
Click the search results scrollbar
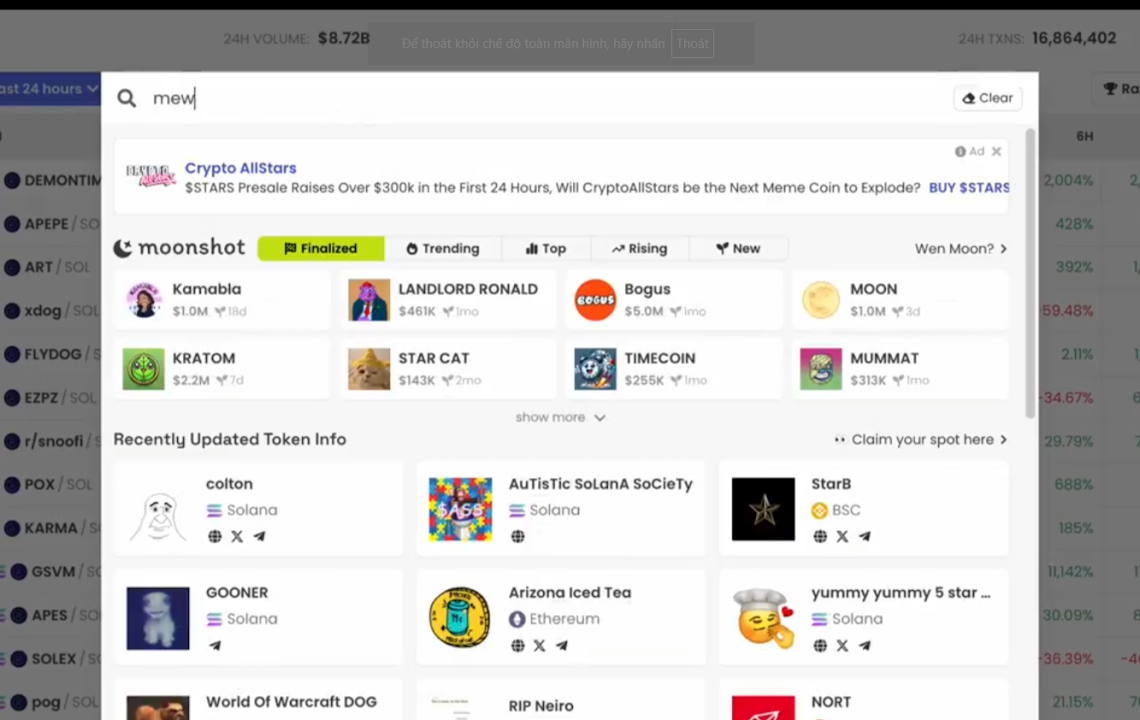point(1029,273)
